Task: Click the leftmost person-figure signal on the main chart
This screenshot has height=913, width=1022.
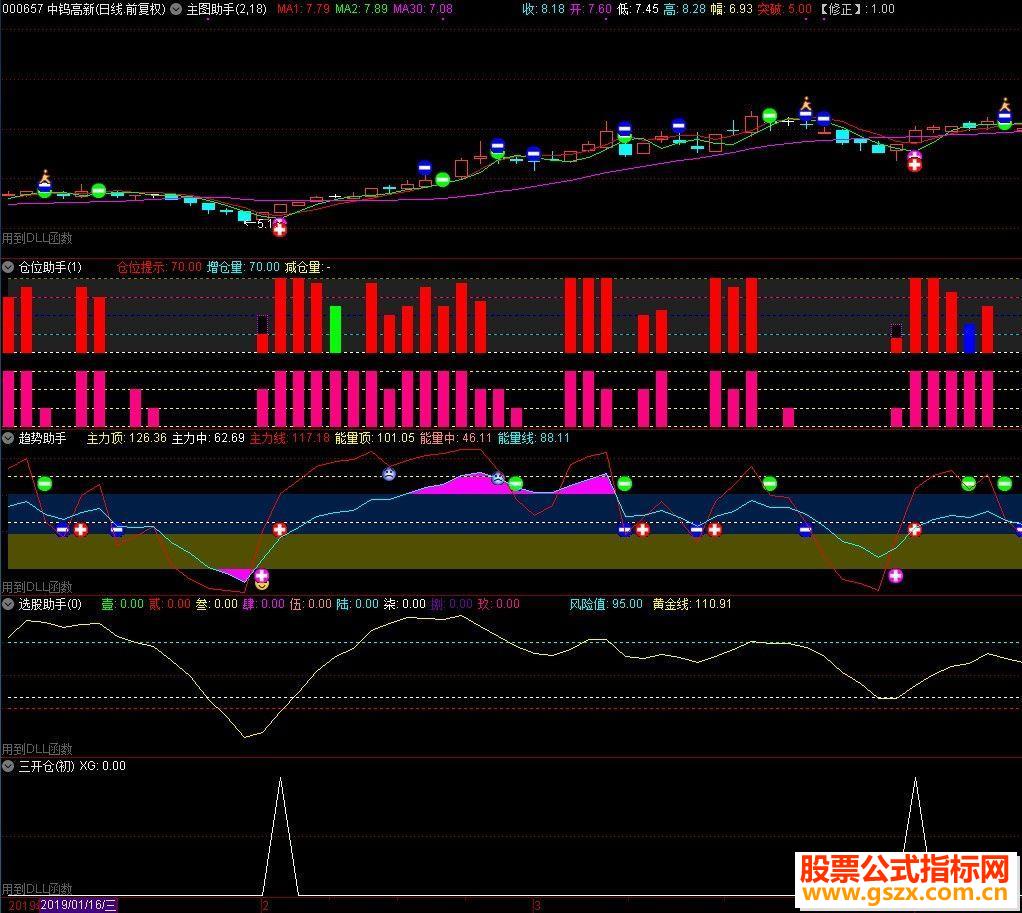Action: pos(45,177)
